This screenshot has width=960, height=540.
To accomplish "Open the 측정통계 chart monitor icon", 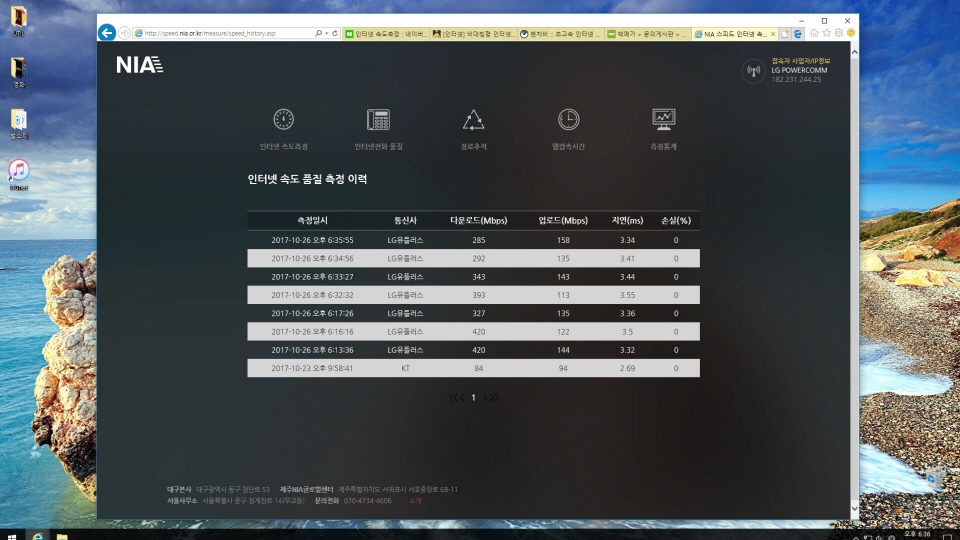I will pos(663,120).
